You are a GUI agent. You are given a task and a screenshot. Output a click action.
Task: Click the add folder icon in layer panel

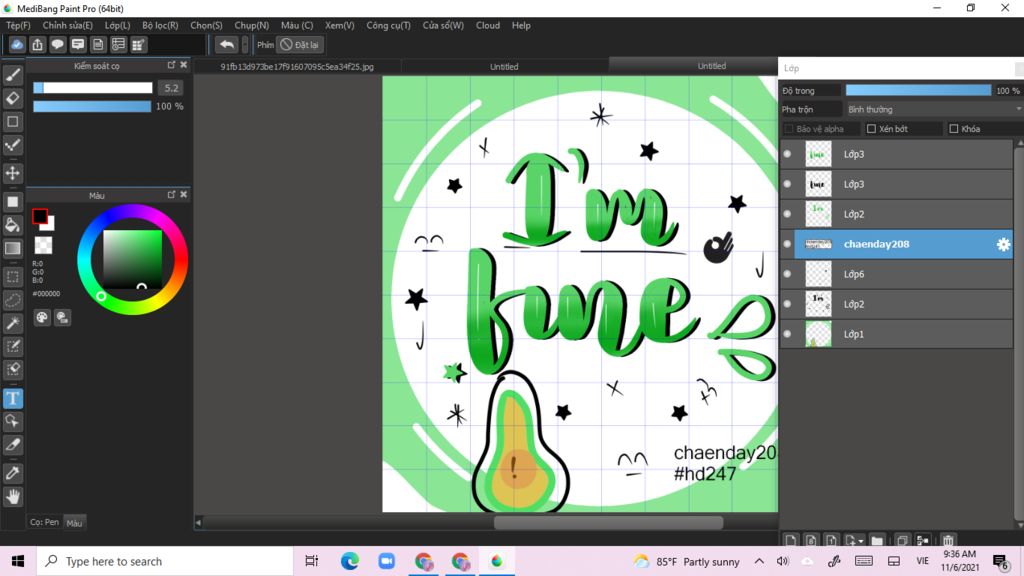[877, 540]
